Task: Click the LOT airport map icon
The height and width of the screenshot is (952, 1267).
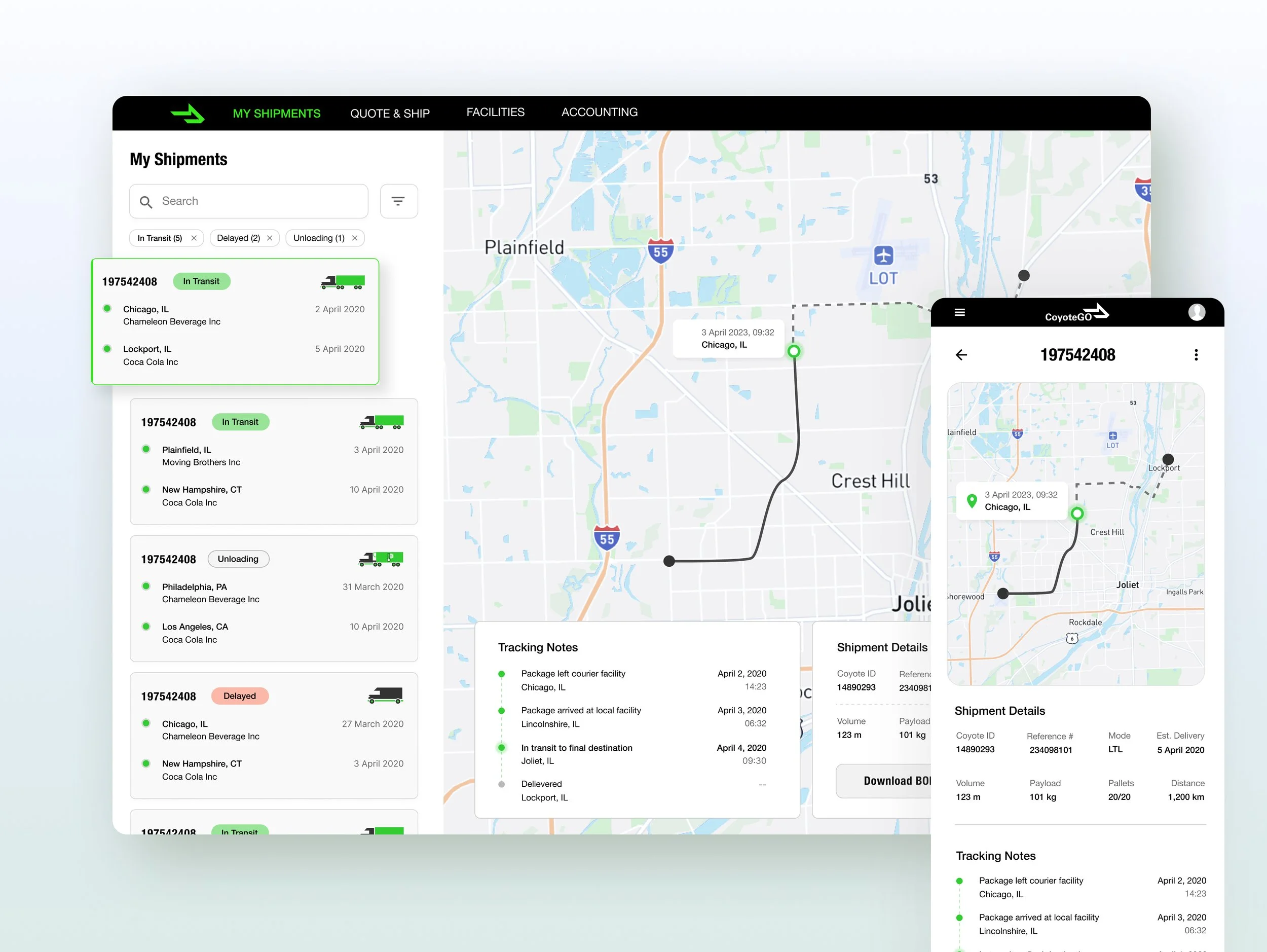Action: [x=883, y=255]
